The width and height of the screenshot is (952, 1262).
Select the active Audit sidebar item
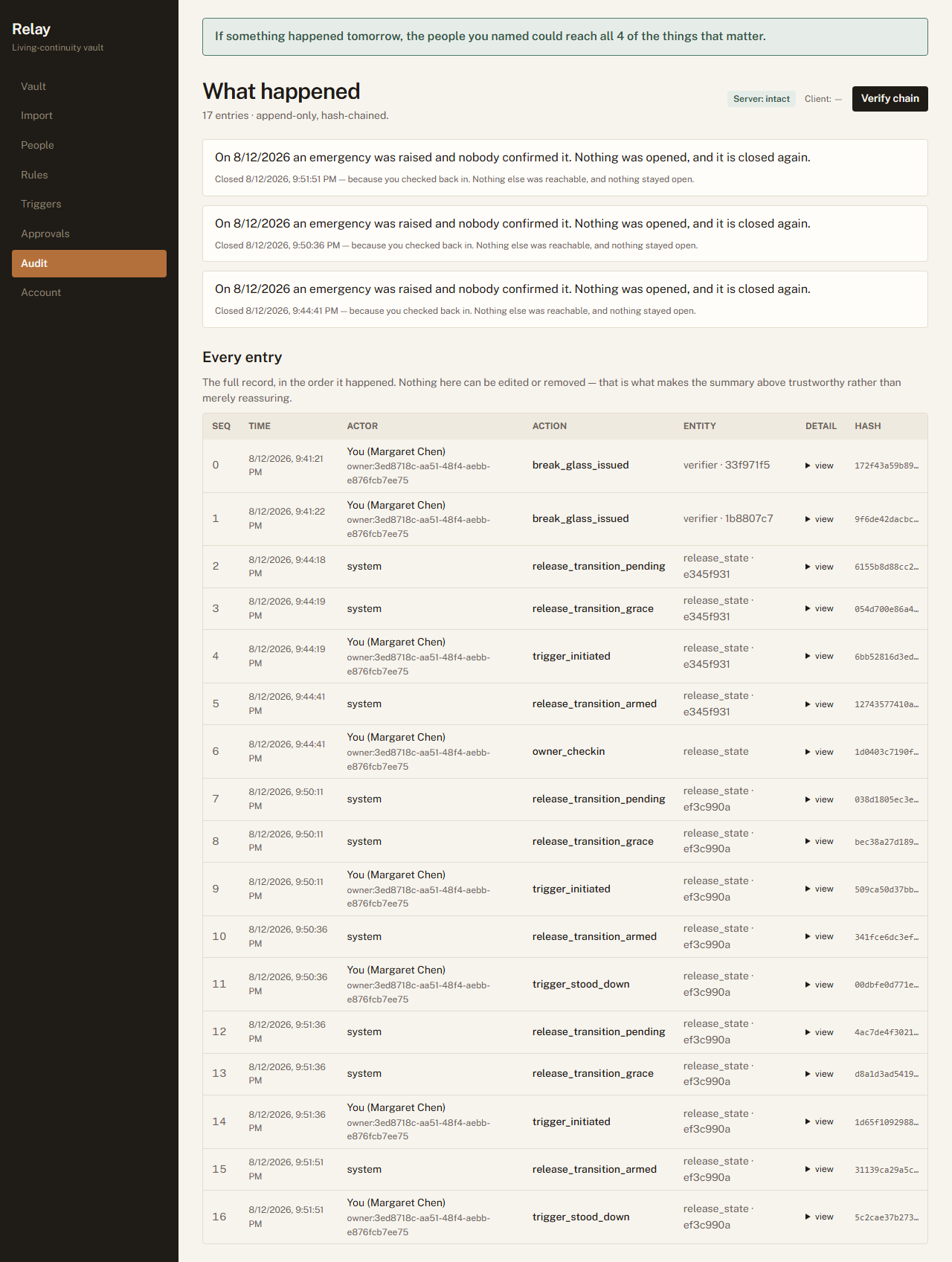click(89, 263)
